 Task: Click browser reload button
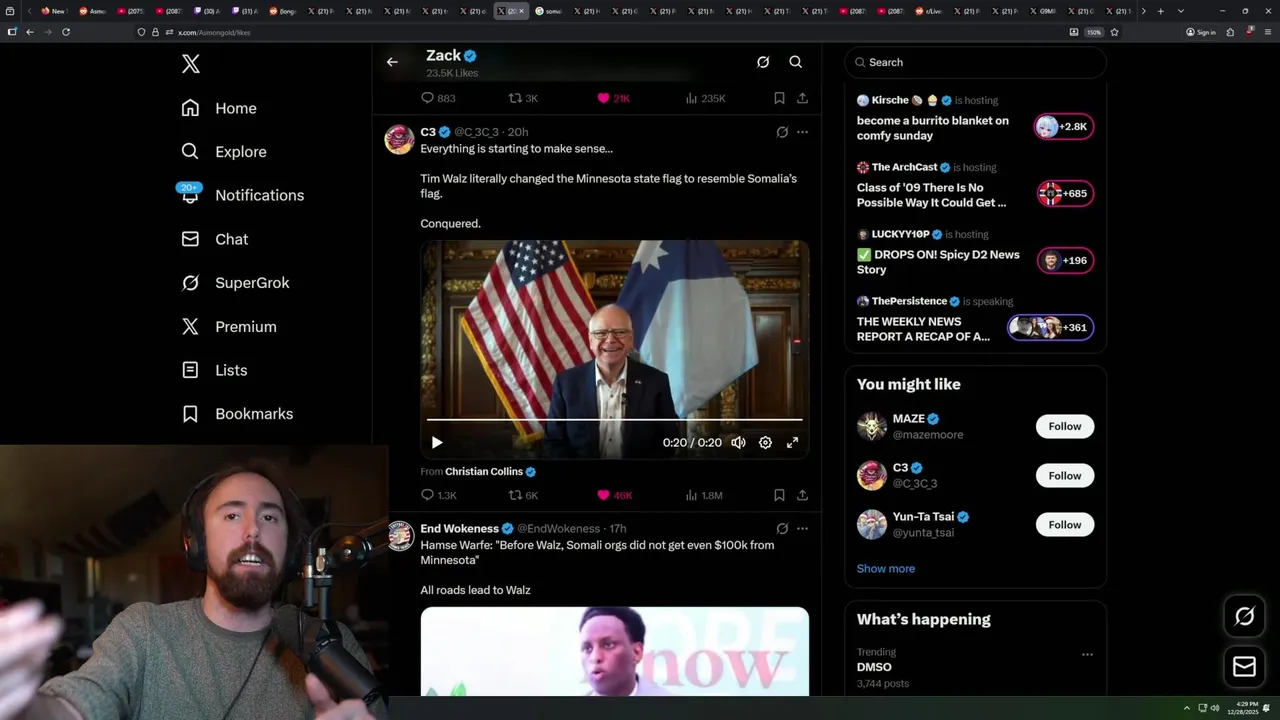pos(66,32)
